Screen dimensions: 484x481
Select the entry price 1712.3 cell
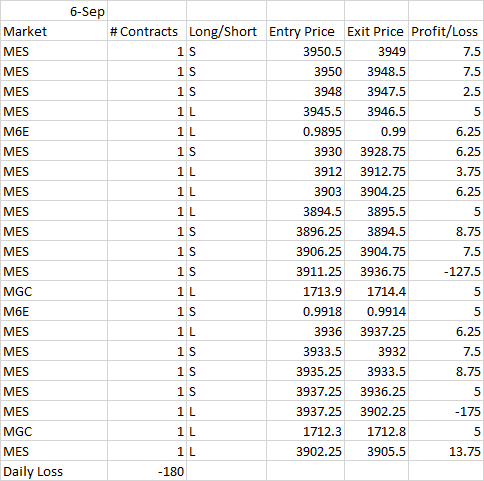(x=305, y=431)
